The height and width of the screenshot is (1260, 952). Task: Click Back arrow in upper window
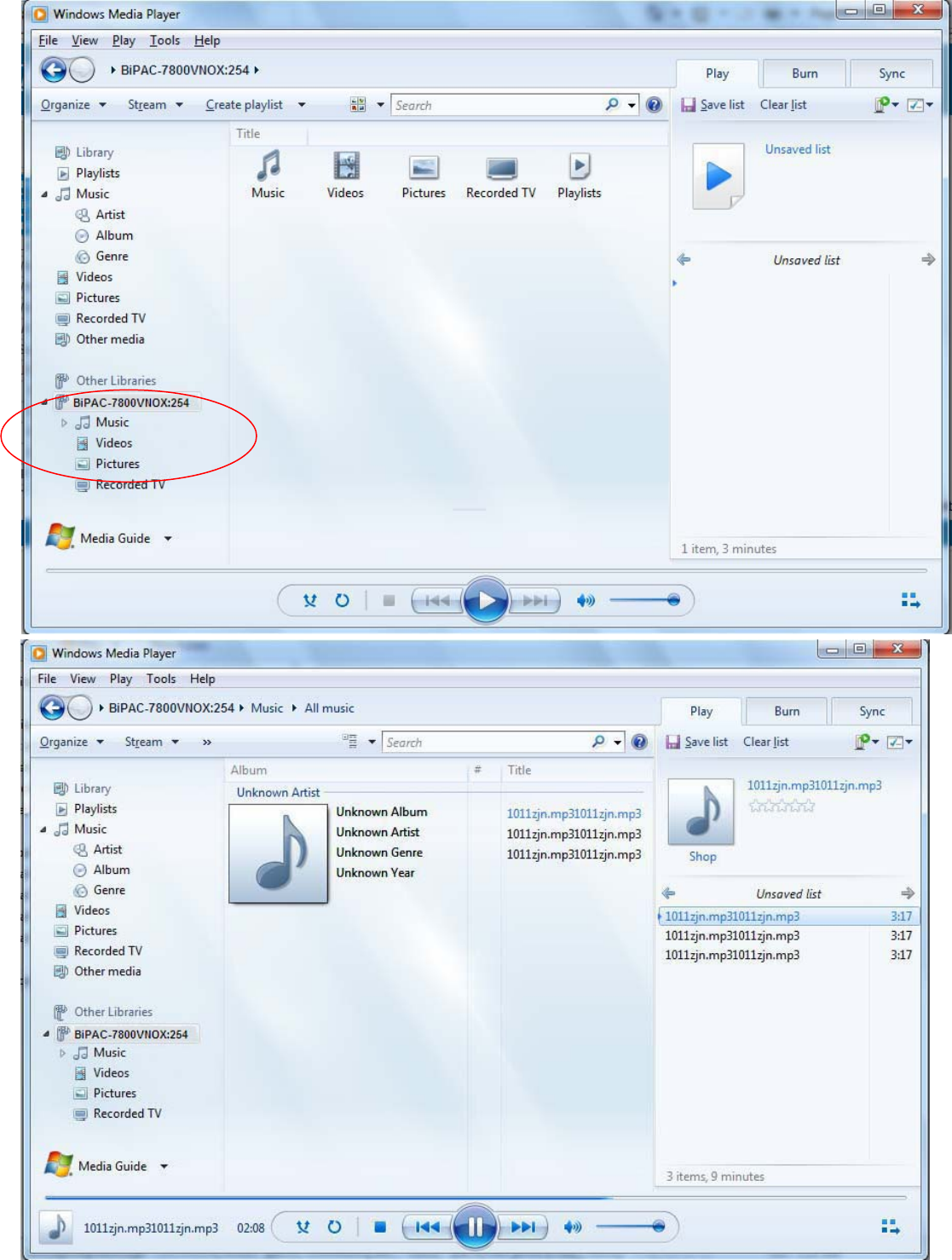54,70
